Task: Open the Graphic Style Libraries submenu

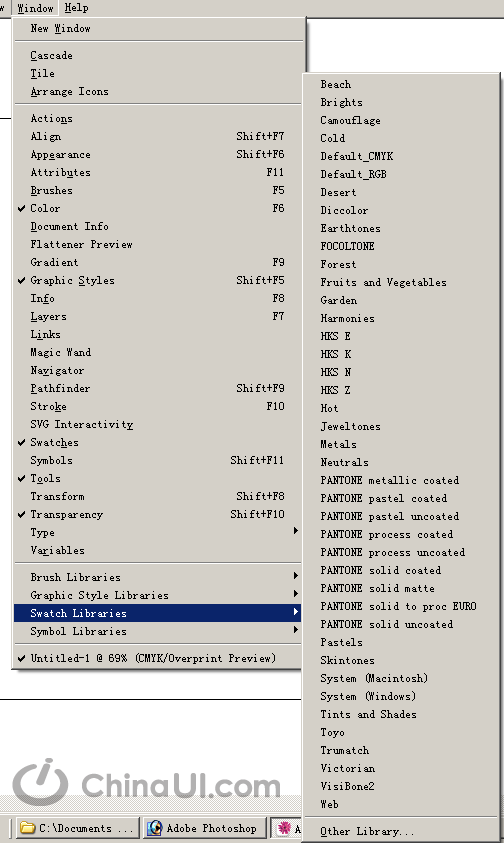Action: click(x=158, y=595)
